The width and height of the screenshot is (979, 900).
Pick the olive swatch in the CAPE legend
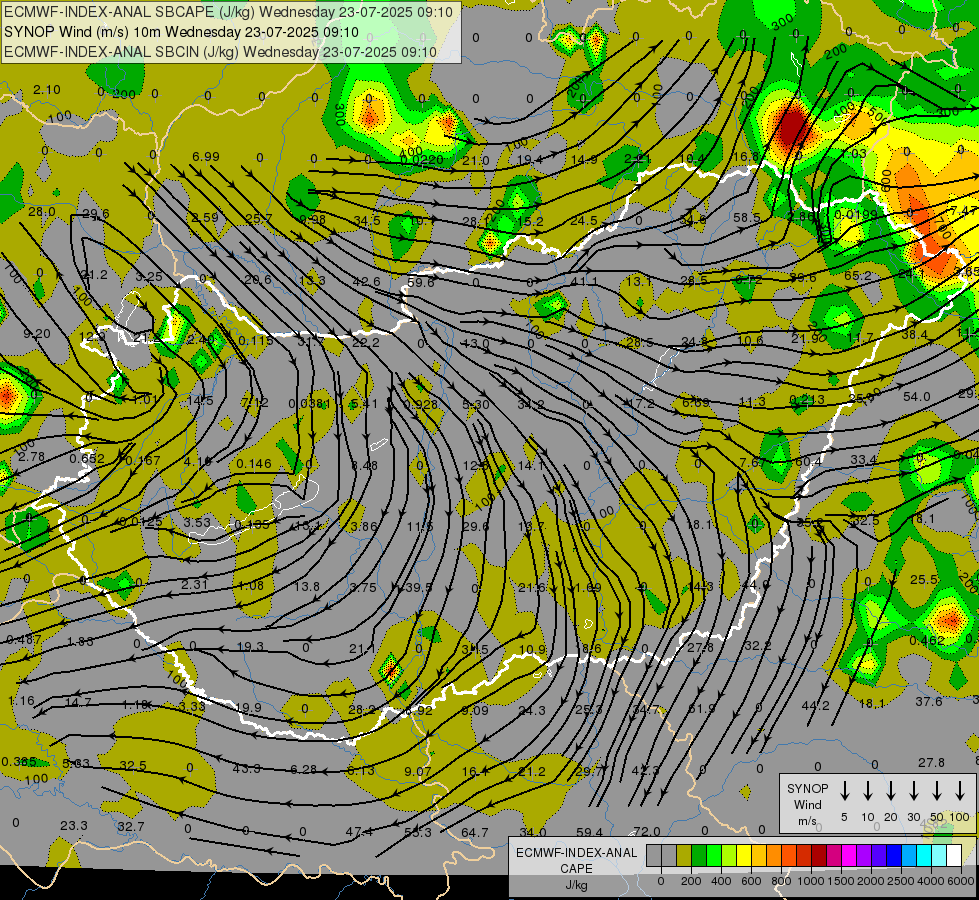click(684, 855)
